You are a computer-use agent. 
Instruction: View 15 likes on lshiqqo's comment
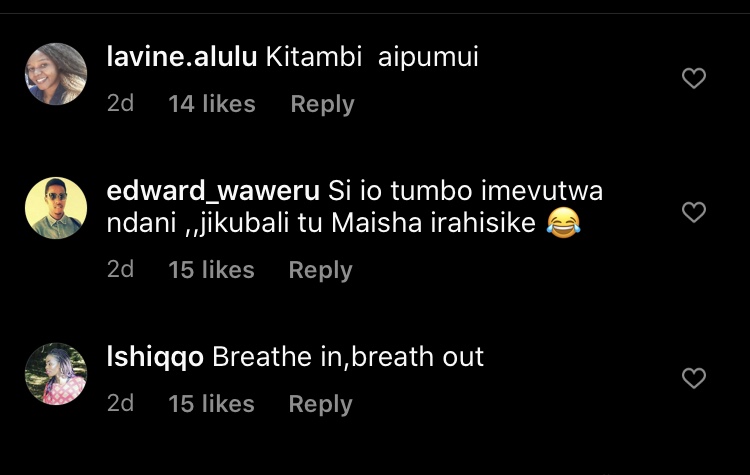pyautogui.click(x=211, y=404)
